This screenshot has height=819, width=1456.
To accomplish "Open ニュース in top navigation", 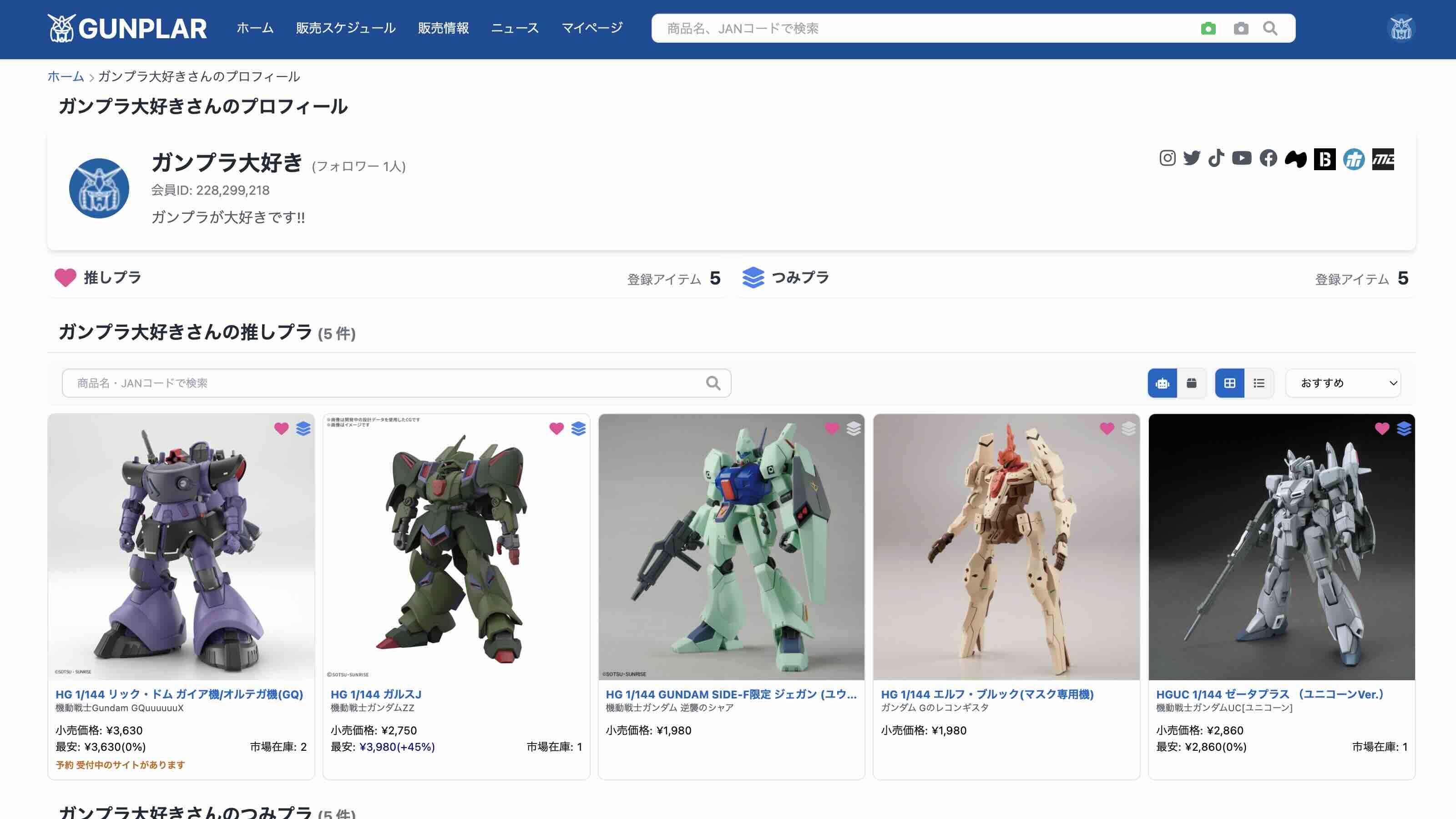I will (515, 28).
